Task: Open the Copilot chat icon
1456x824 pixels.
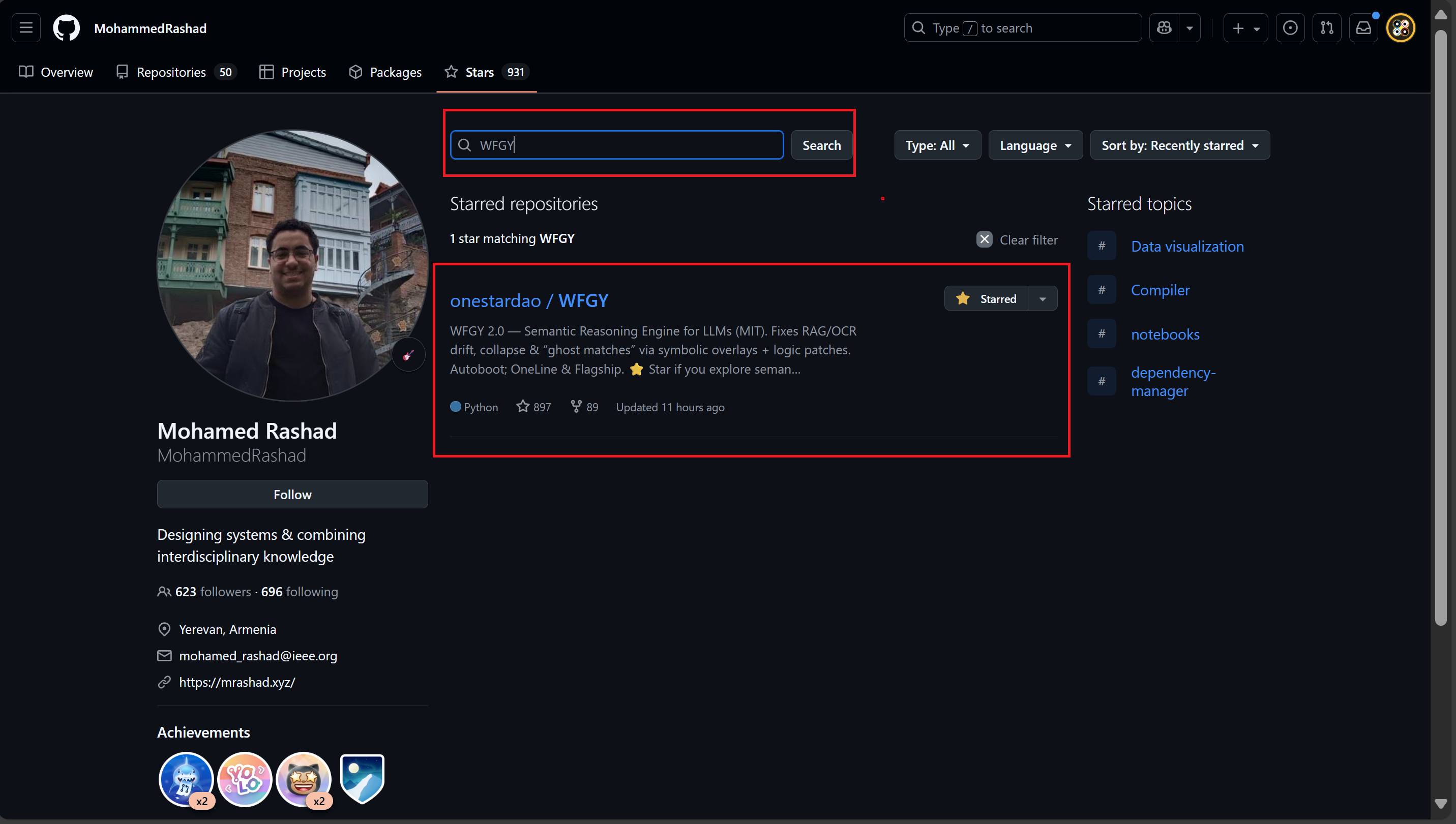Action: point(1164,28)
